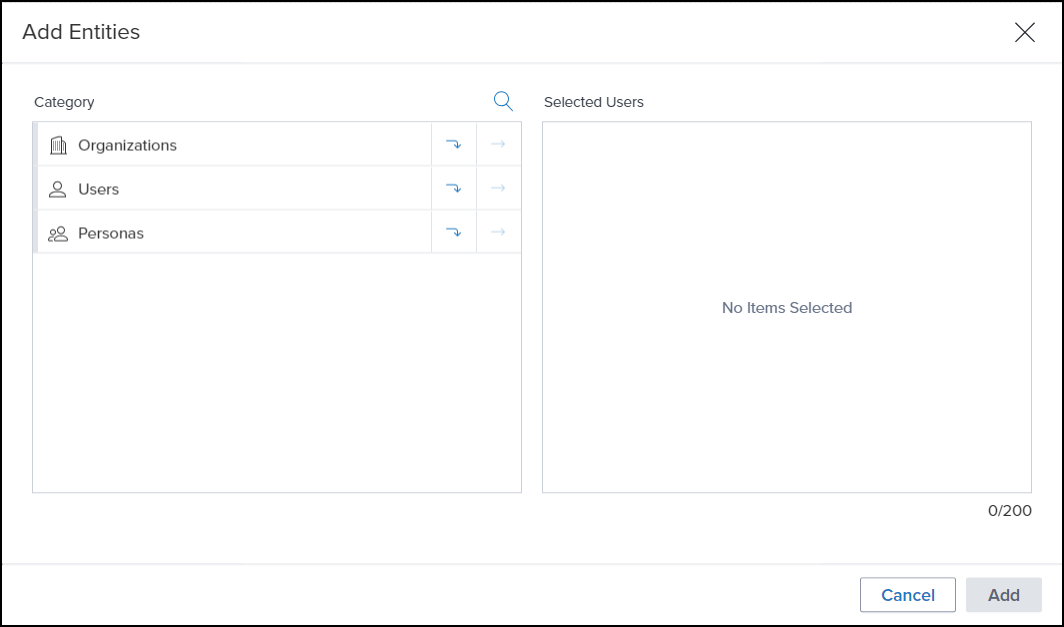
Task: Move Organizations to selected with the right arrow
Action: (x=498, y=145)
